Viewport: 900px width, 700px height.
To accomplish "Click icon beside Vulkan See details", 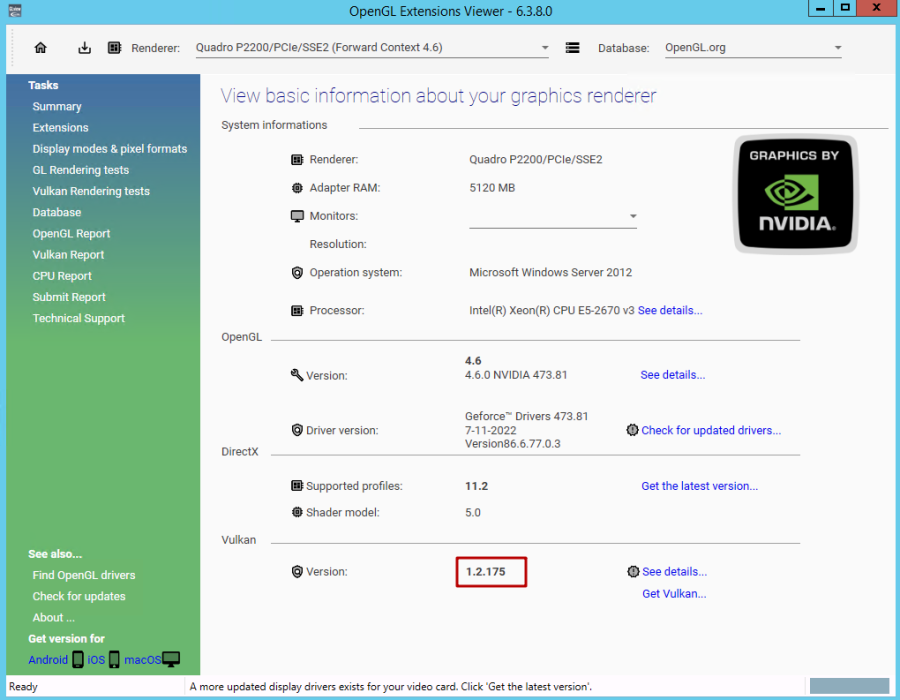I will tap(633, 571).
